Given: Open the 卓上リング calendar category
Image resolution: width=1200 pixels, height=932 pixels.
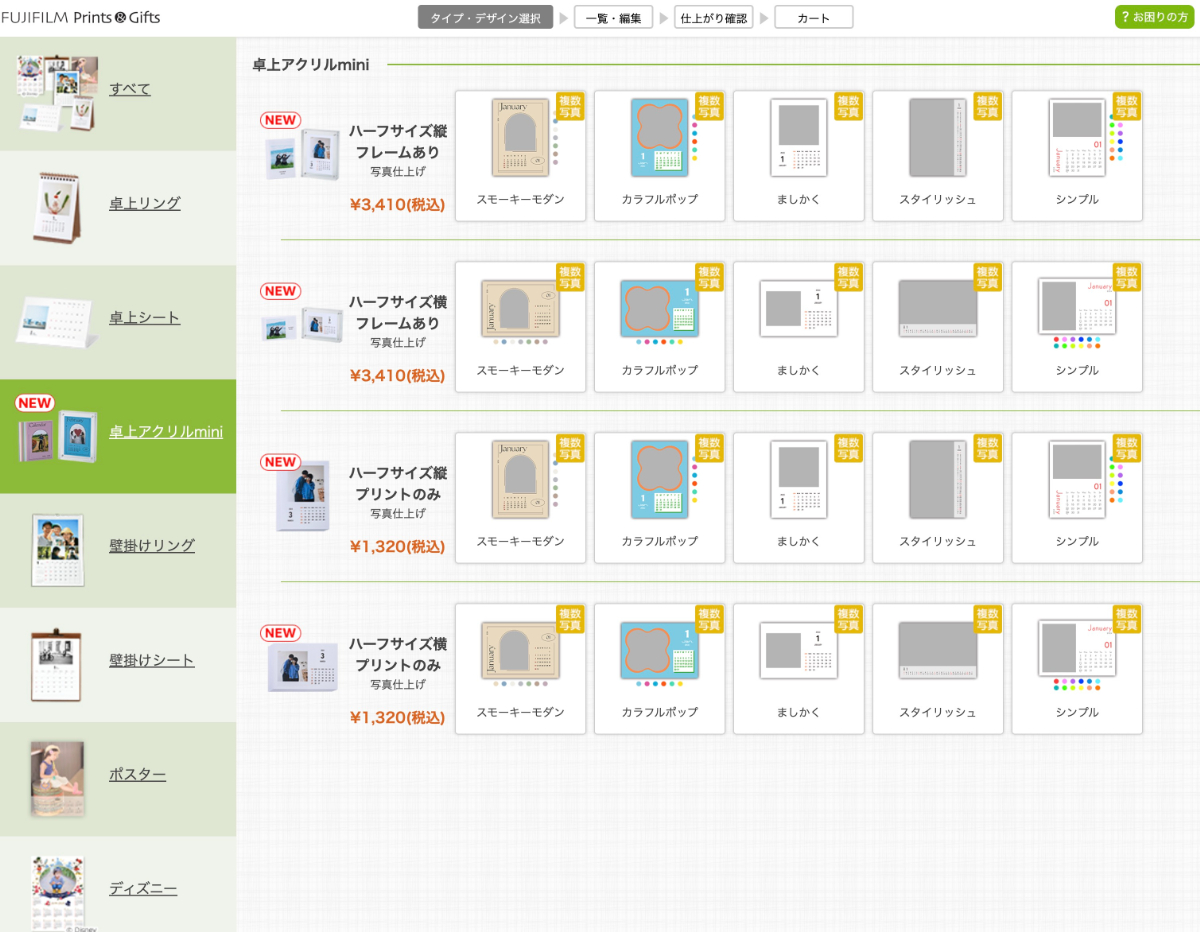Looking at the screenshot, I should 144,203.
